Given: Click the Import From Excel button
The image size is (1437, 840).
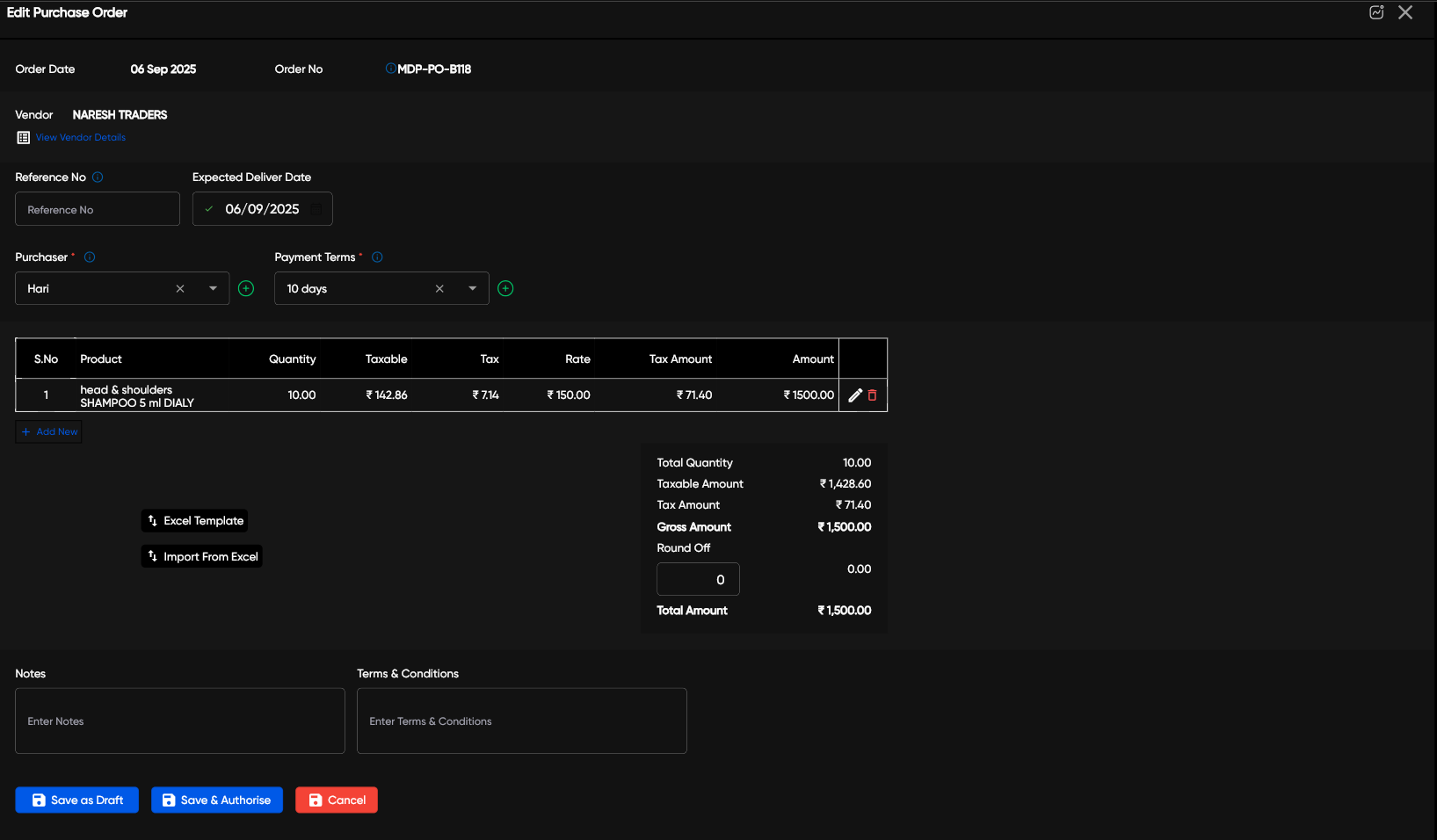Looking at the screenshot, I should pos(201,557).
